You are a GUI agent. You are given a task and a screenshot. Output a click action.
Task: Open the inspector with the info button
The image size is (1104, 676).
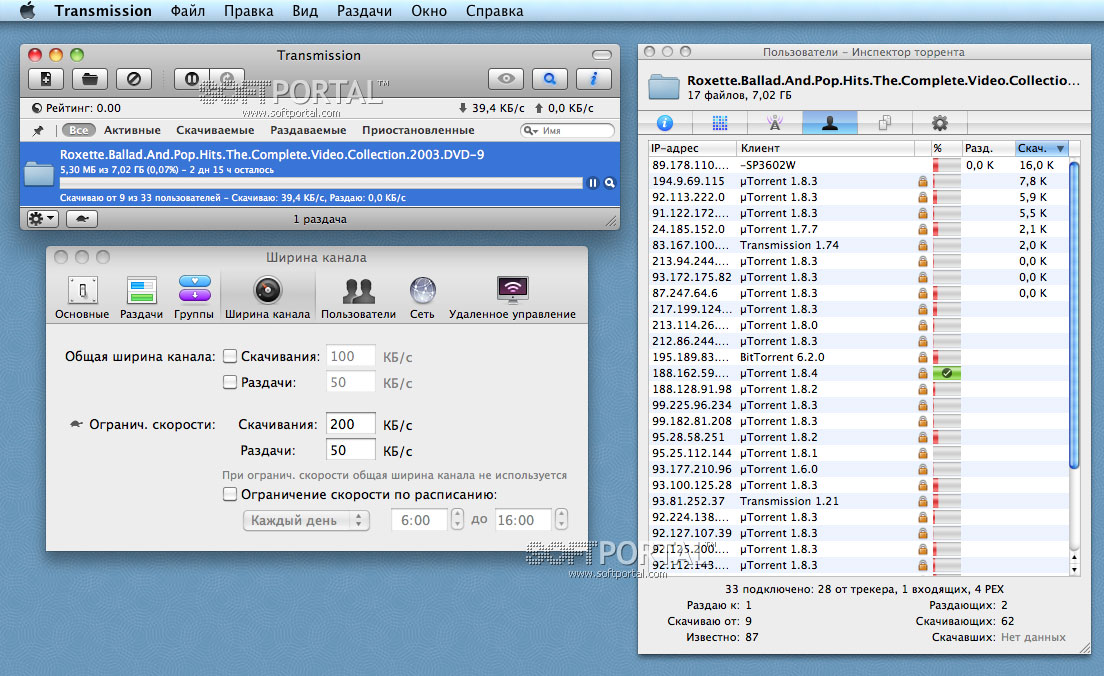(x=593, y=79)
